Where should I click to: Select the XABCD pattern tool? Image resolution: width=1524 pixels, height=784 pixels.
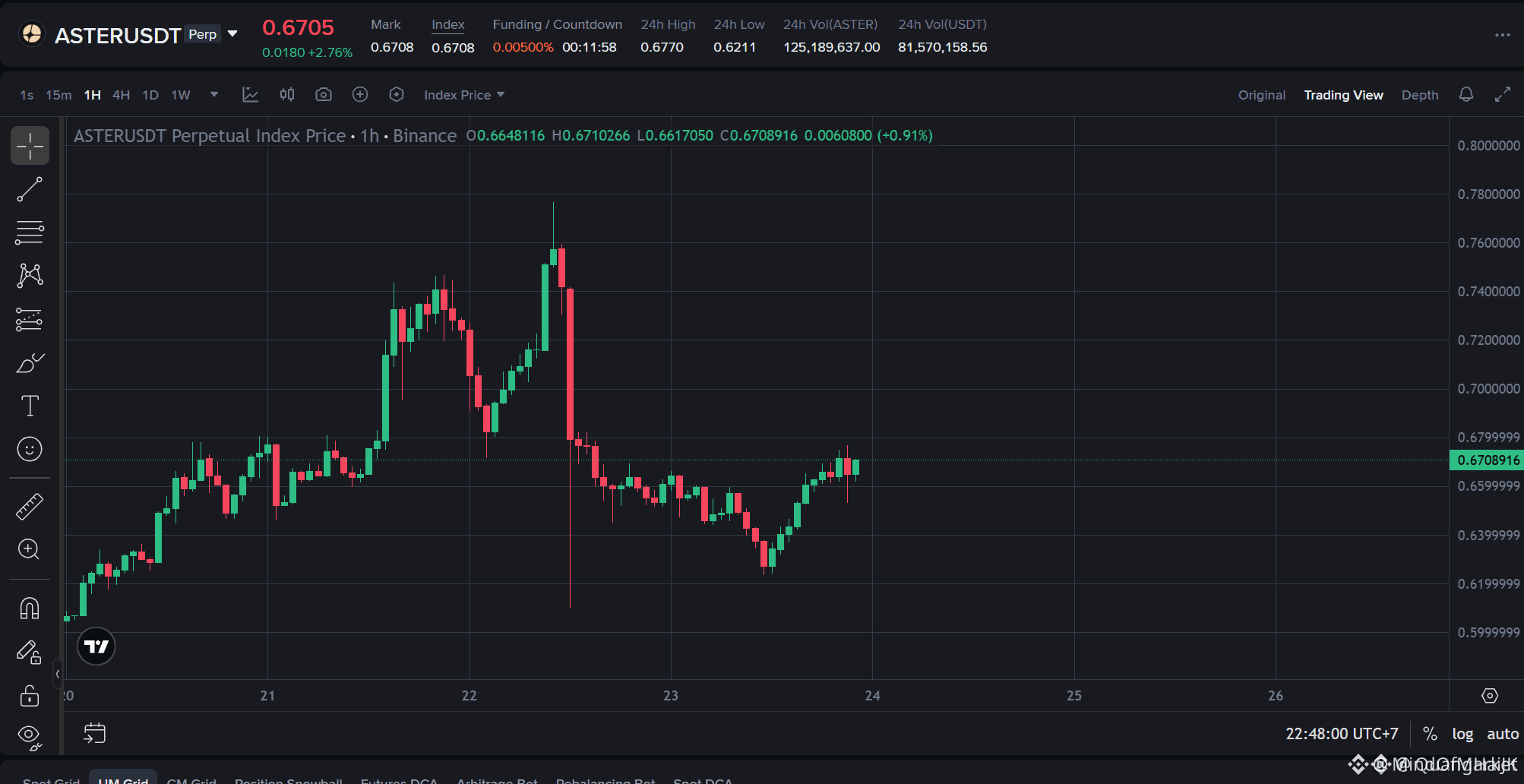pos(30,276)
